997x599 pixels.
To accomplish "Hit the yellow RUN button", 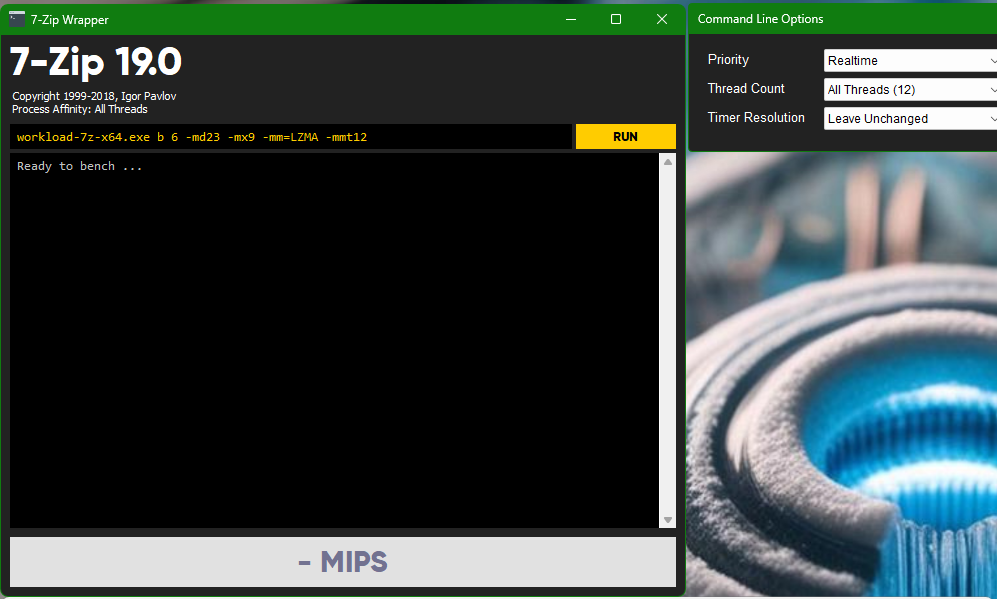I will [625, 137].
